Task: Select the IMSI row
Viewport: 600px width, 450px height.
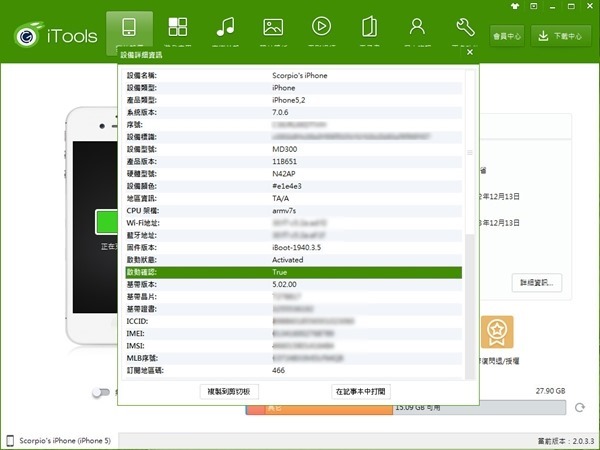Action: (x=293, y=346)
